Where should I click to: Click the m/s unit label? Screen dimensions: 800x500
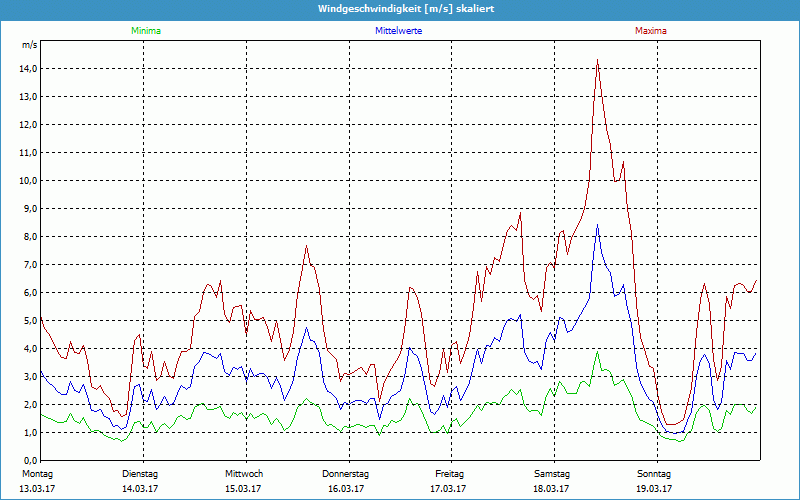tap(30, 45)
